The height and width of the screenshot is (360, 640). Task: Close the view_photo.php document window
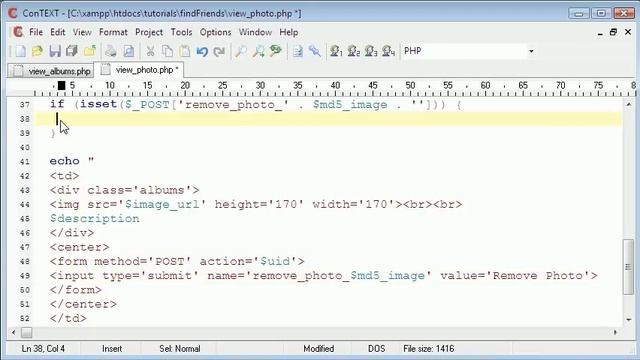(628, 32)
